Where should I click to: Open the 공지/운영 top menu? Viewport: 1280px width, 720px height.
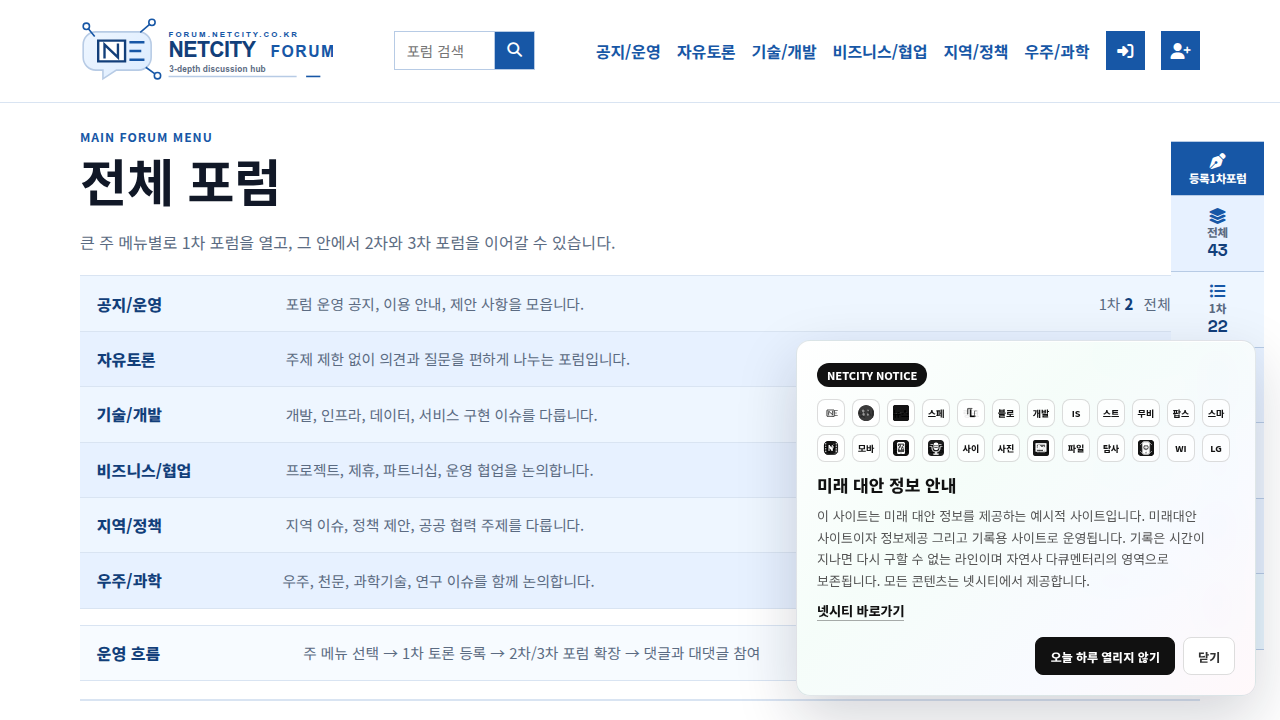(628, 52)
